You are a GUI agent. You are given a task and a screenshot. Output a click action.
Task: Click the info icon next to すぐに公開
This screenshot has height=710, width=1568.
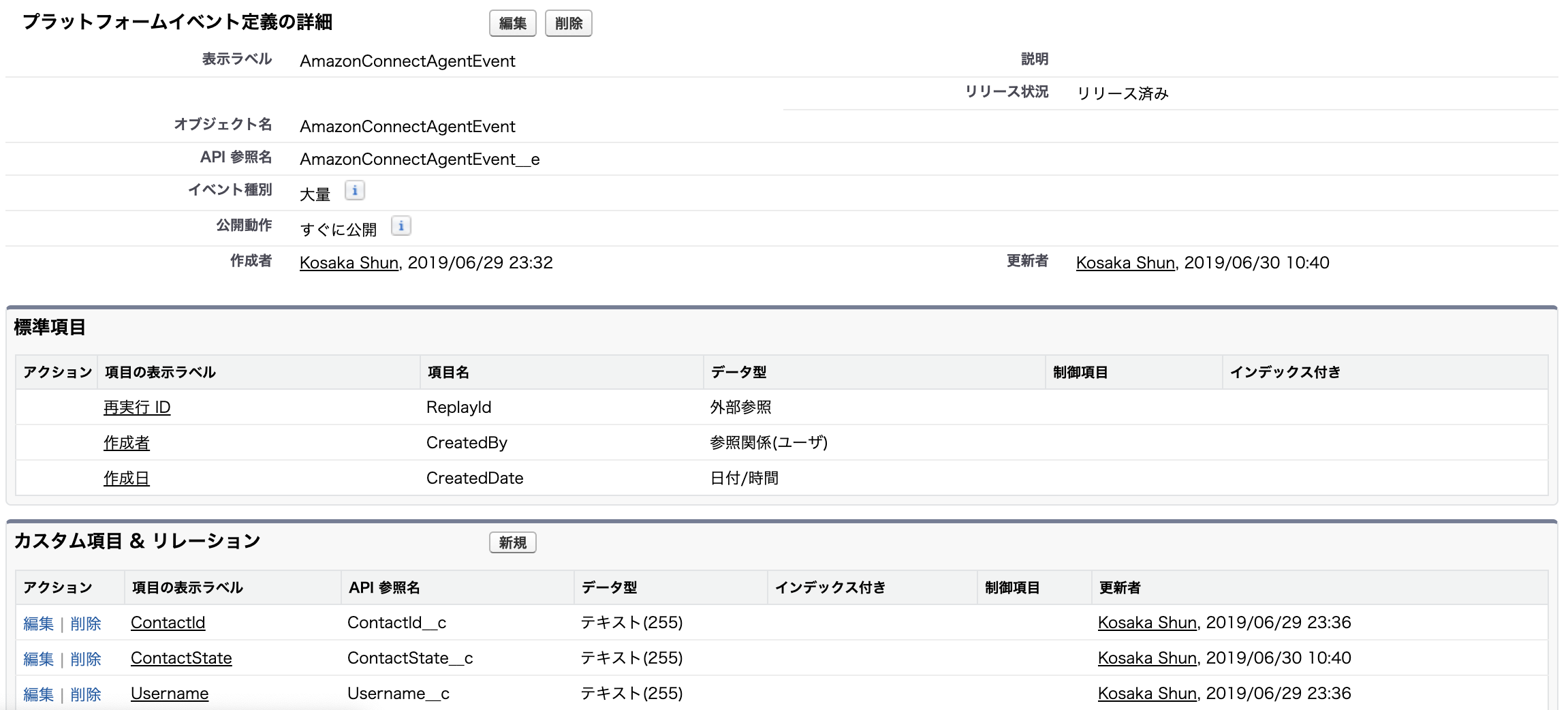point(401,226)
